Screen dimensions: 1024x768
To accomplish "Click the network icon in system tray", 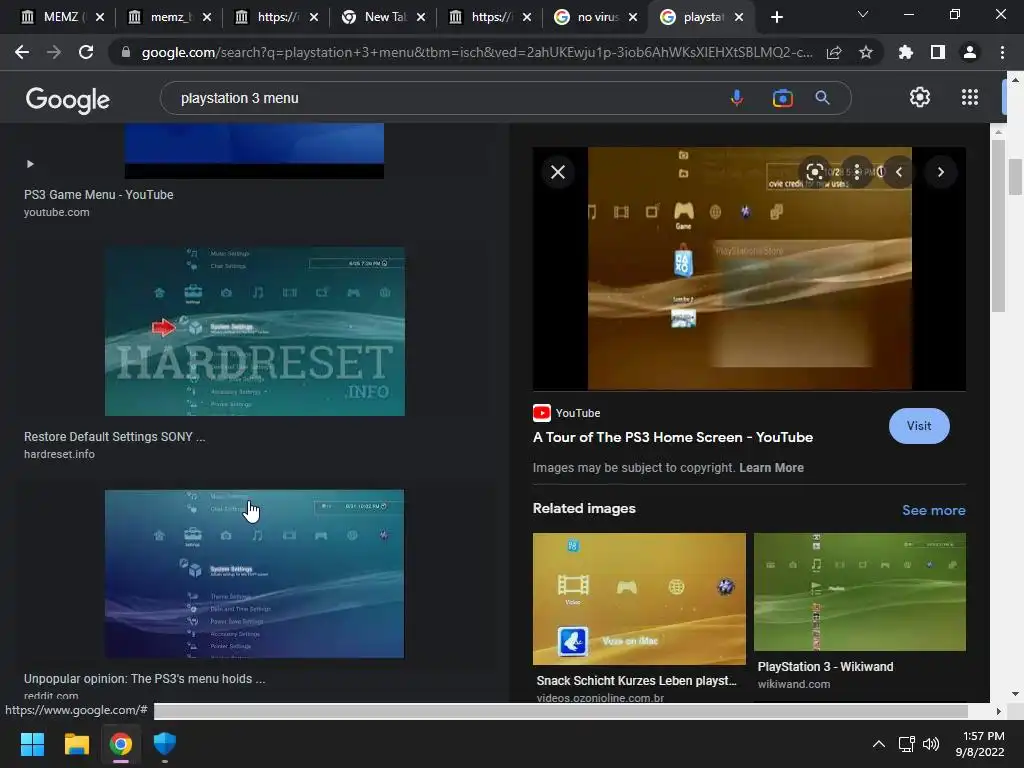I will tap(906, 744).
